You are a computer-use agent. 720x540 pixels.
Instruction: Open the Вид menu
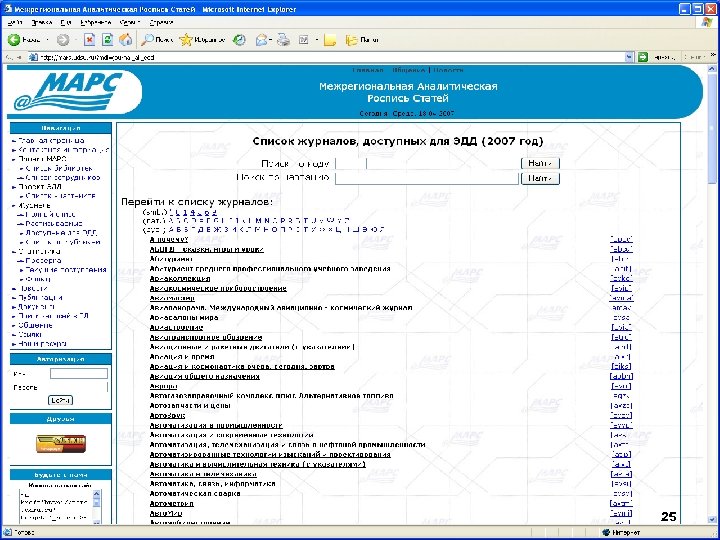[x=66, y=22]
